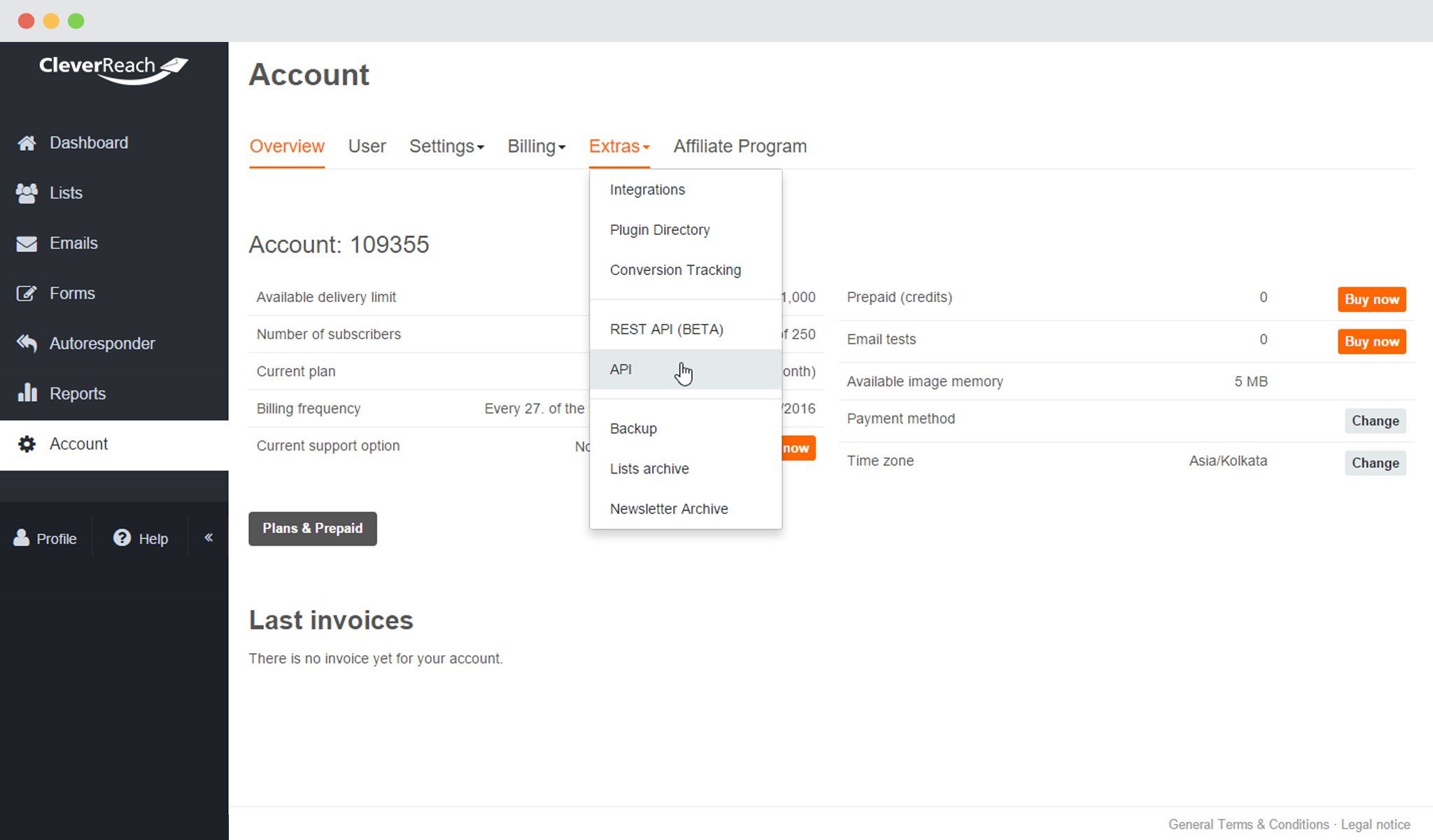Select the Integrations menu item
The height and width of the screenshot is (840, 1433).
646,189
